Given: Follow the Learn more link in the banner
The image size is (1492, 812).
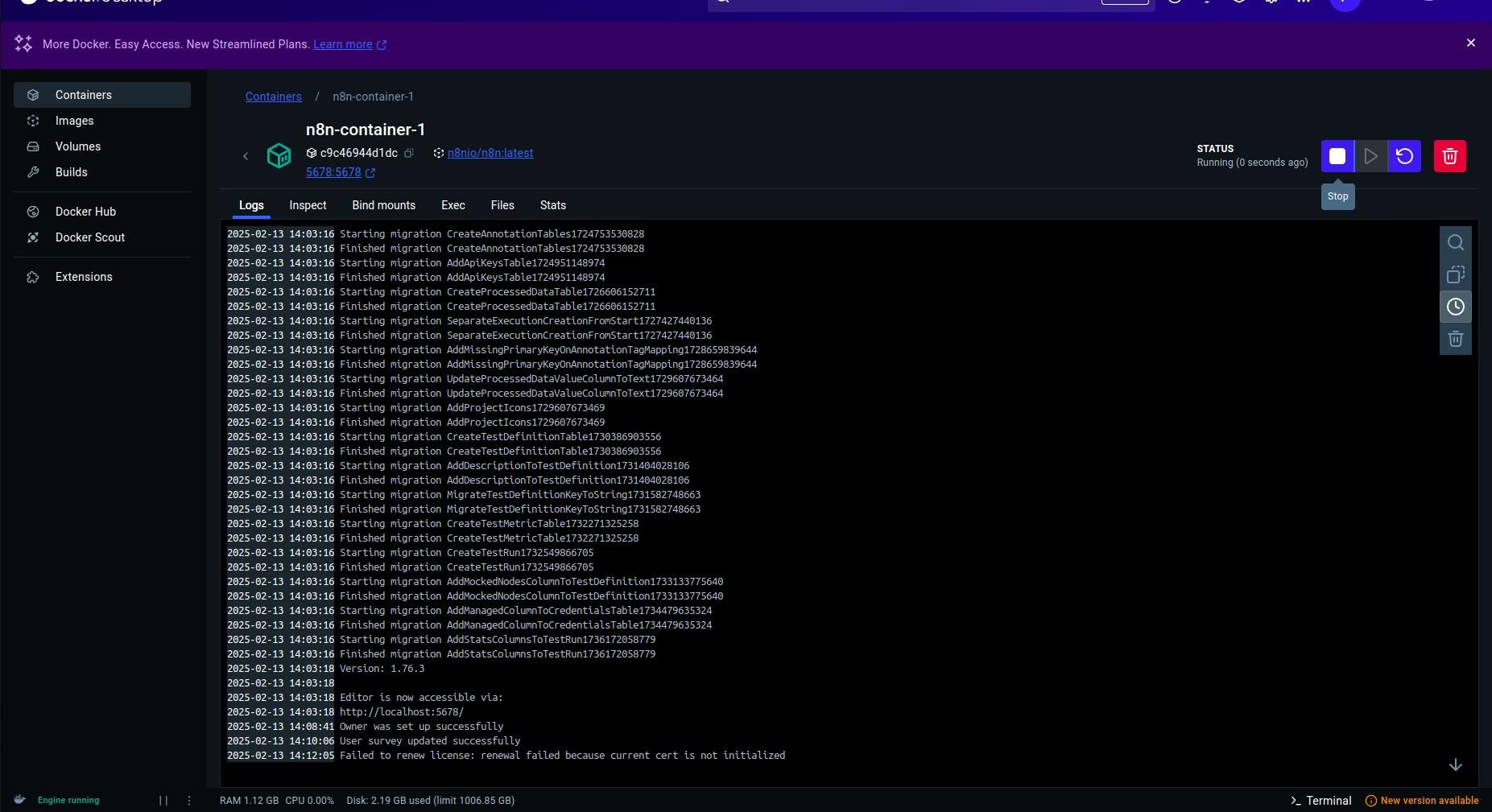Looking at the screenshot, I should pos(343,44).
